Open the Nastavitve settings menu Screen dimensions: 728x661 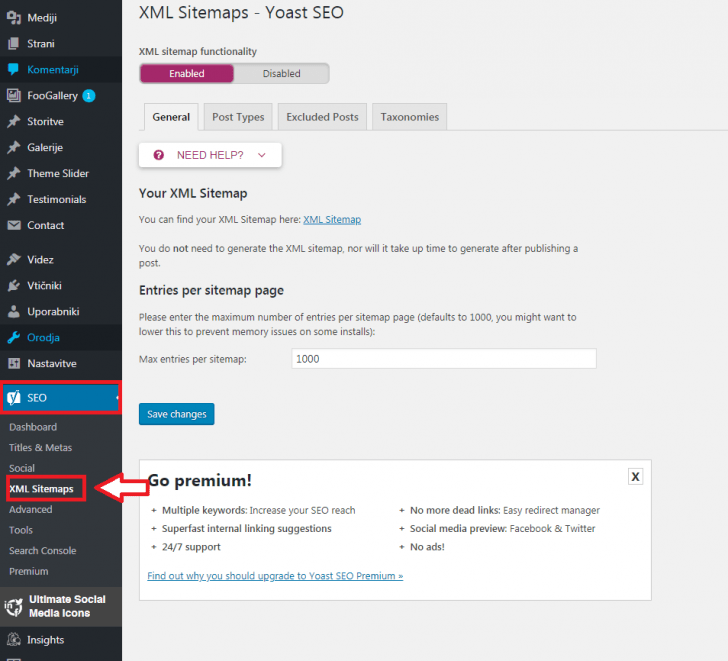(x=52, y=363)
